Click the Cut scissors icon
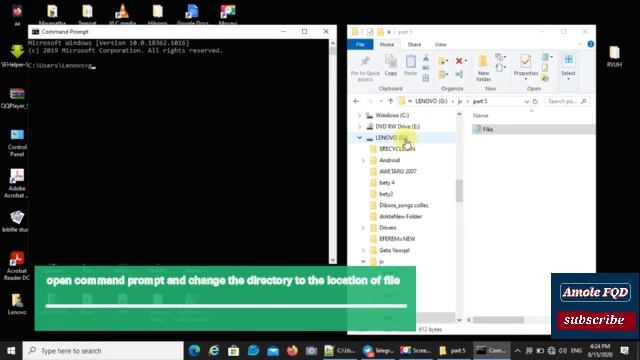Image resolution: width=640 pixels, height=360 pixels. 426,58
